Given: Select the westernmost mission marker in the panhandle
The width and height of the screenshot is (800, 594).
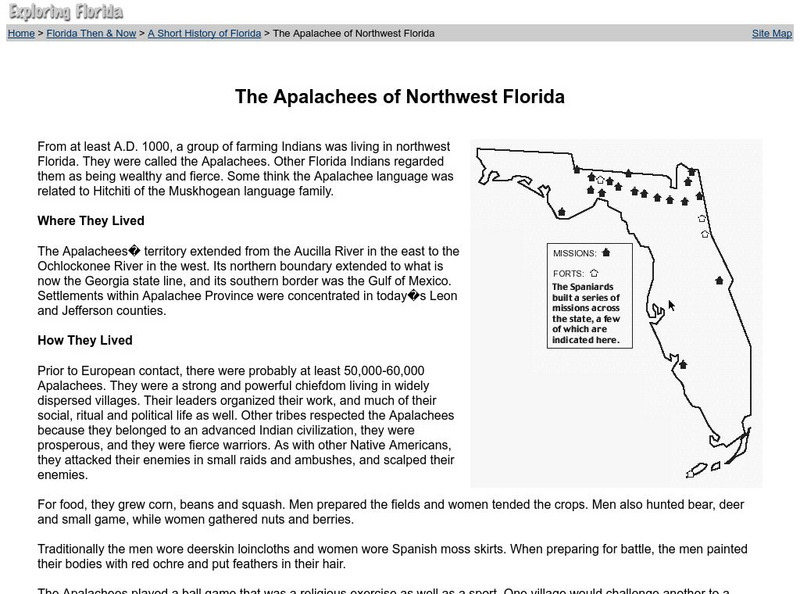Looking at the screenshot, I should (x=562, y=212).
